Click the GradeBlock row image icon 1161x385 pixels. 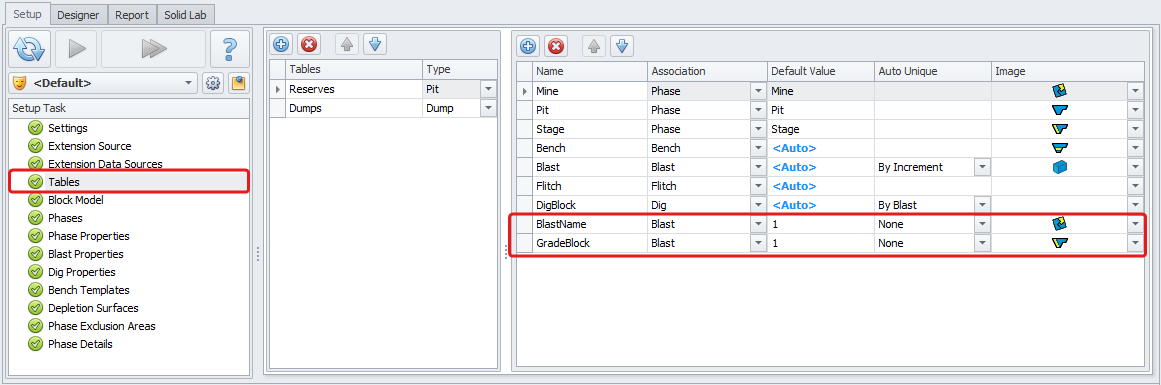[x=1059, y=243]
